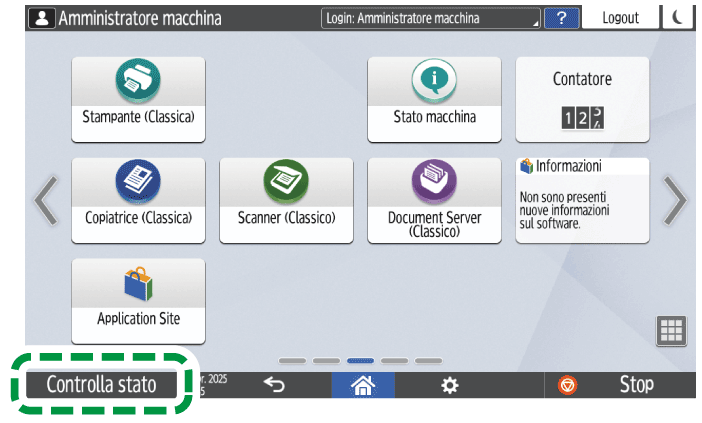Image resolution: width=702 pixels, height=423 pixels.
Task: Open Stato macchina info tile
Action: click(x=434, y=99)
